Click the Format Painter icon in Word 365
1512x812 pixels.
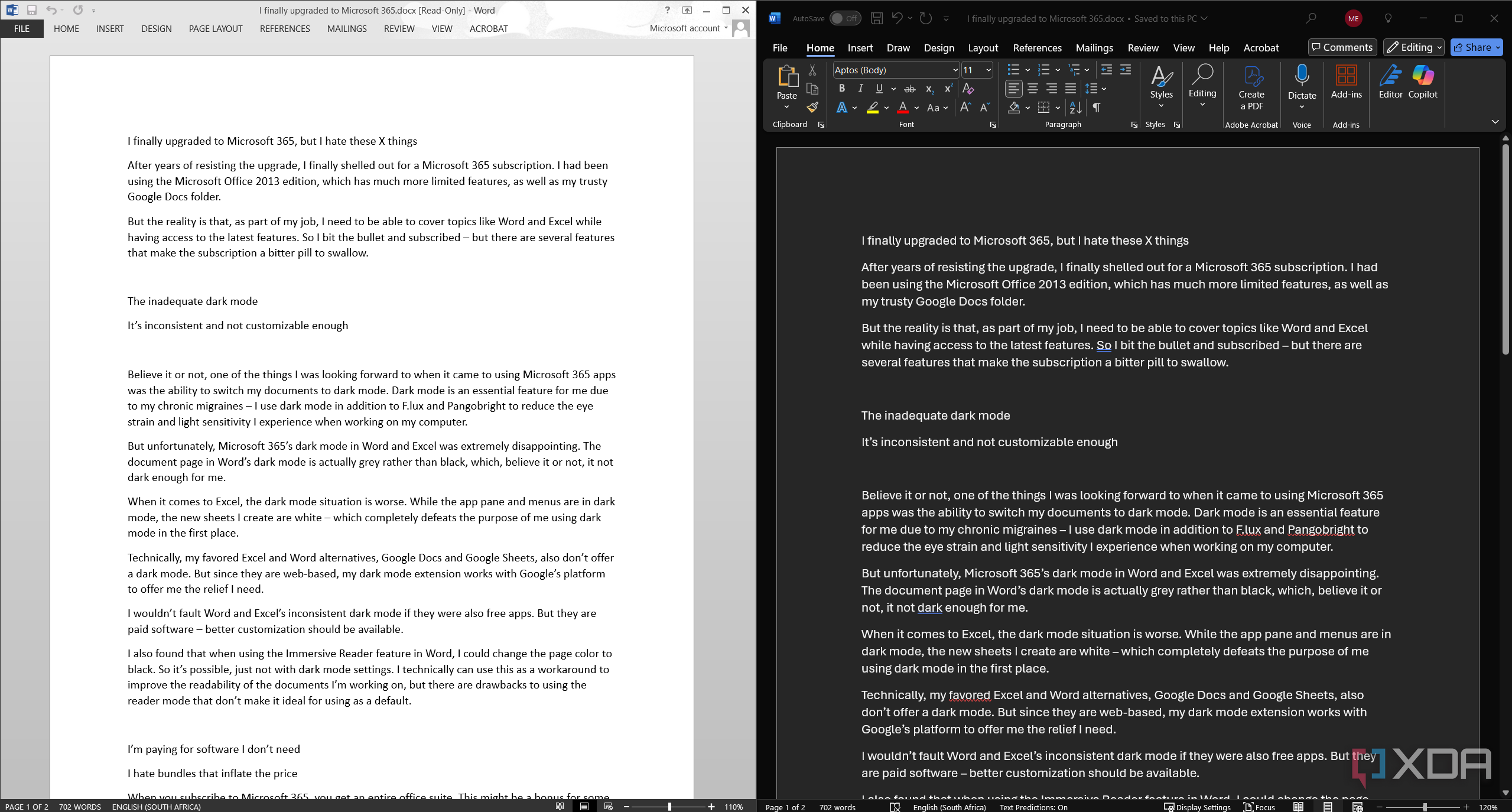click(812, 107)
